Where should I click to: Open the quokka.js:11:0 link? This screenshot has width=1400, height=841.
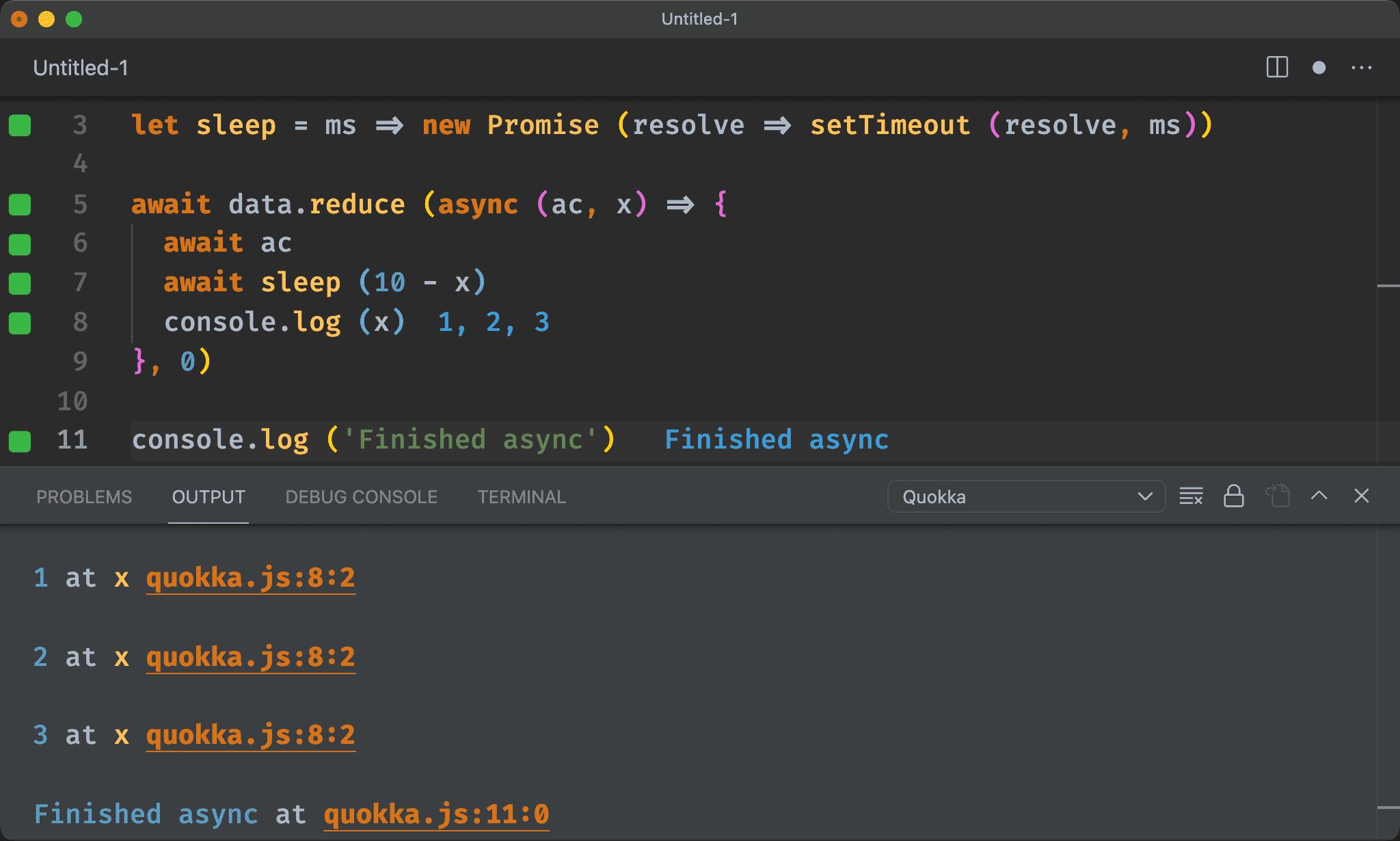[x=436, y=814]
